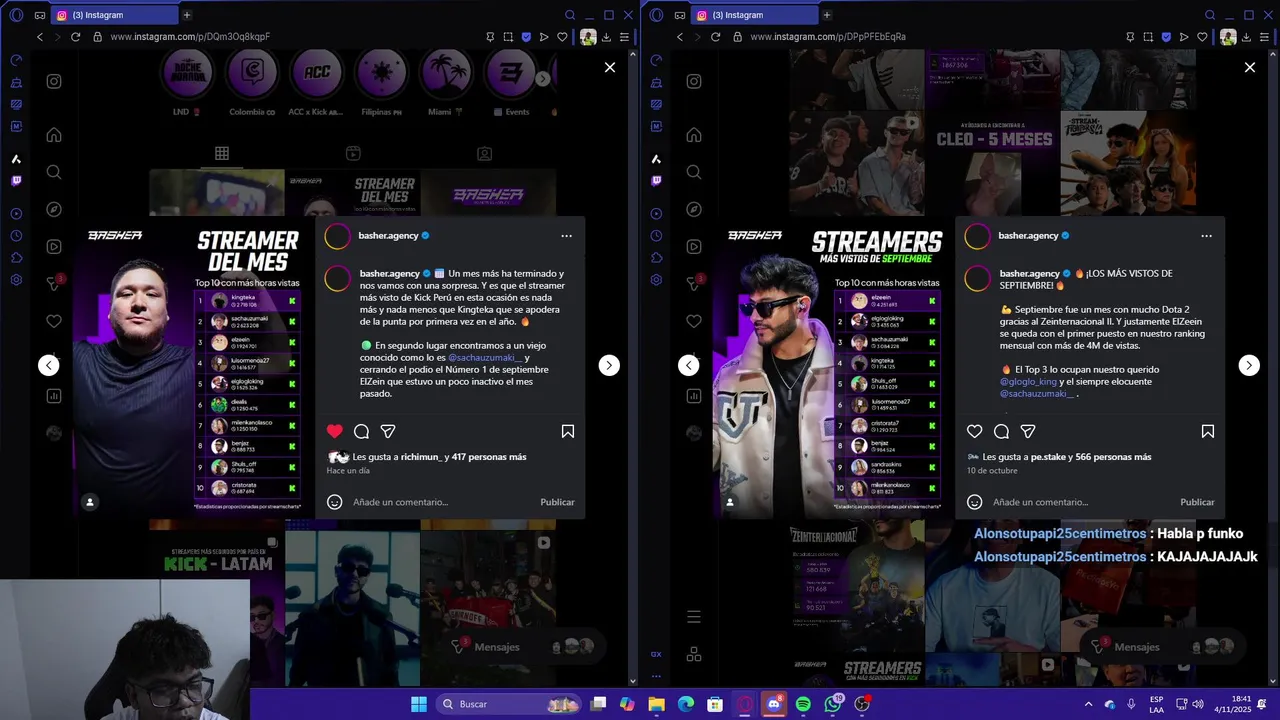Open comment icon on right window post
Screen dimensions: 1280x720
click(x=1001, y=431)
